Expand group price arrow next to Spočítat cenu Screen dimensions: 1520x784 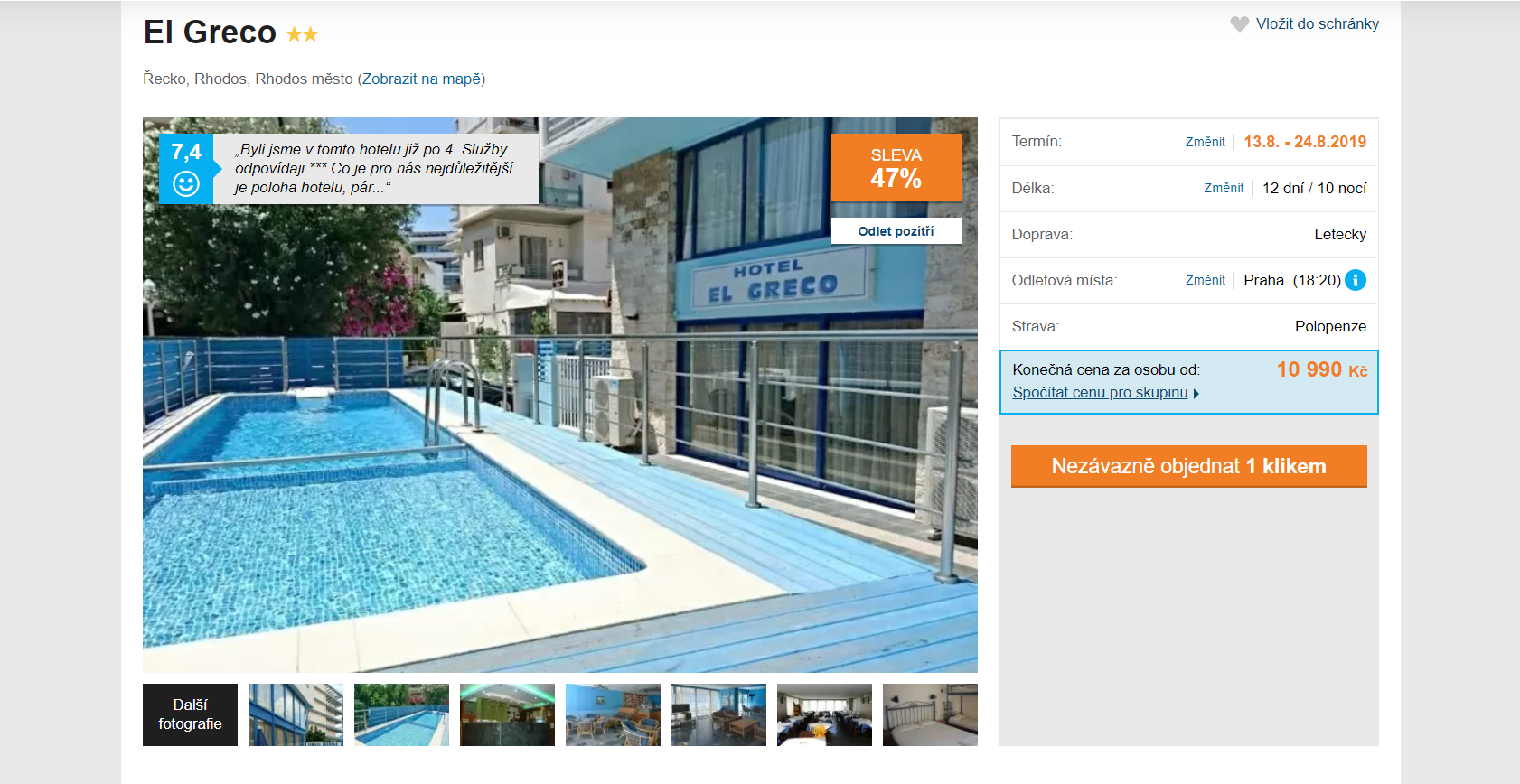coord(1196,394)
